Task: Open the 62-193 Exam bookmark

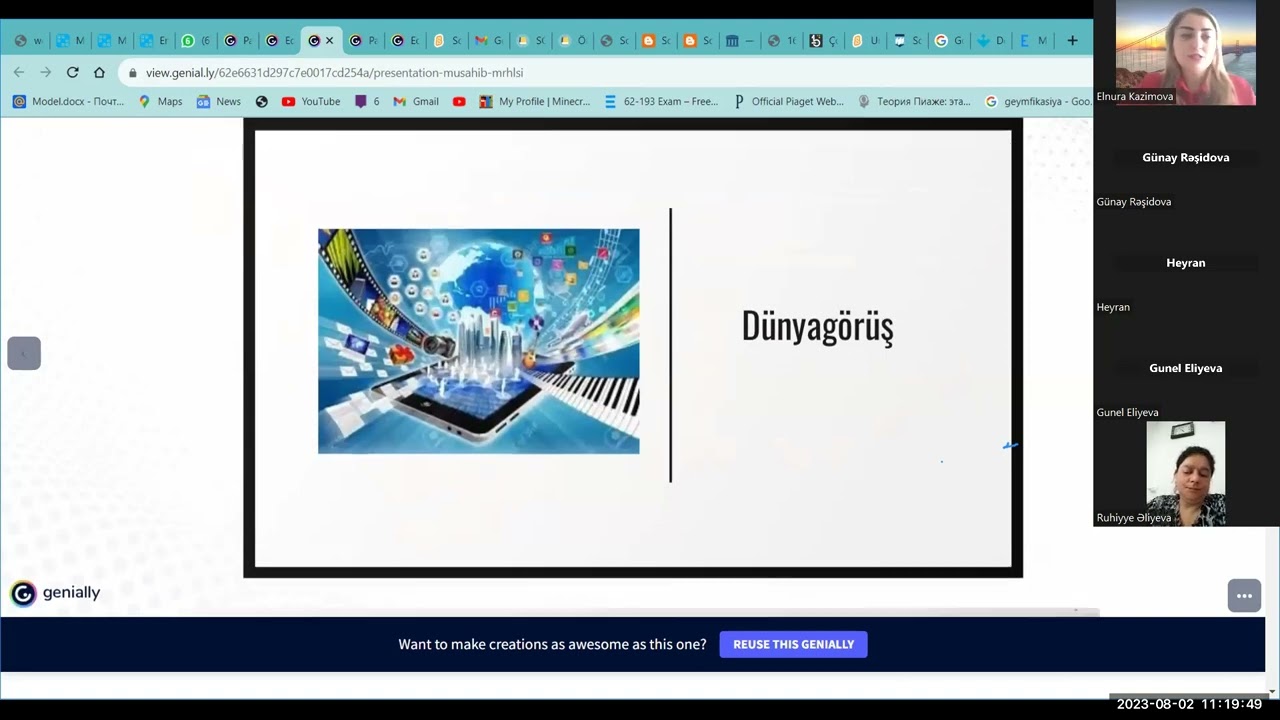Action: [x=661, y=101]
